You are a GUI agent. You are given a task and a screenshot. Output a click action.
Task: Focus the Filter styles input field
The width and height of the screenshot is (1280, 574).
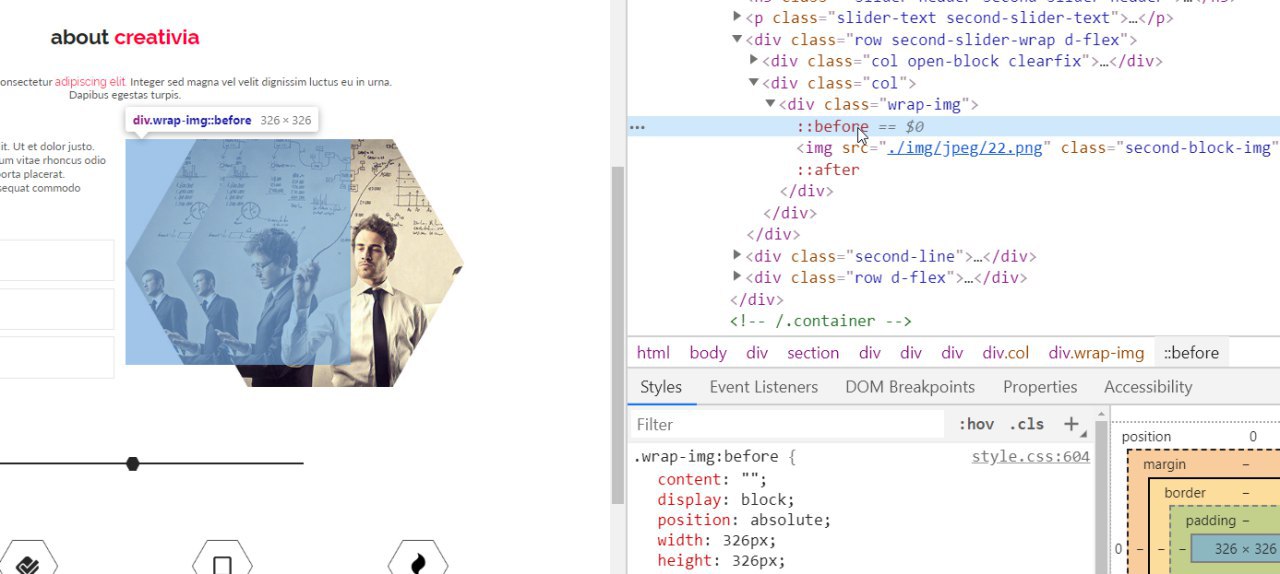point(790,424)
